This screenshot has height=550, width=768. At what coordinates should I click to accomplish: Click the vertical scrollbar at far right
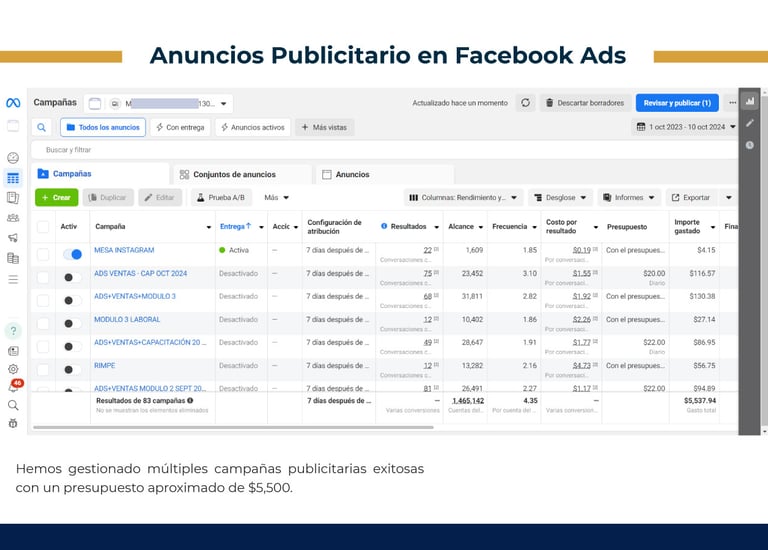(x=764, y=262)
